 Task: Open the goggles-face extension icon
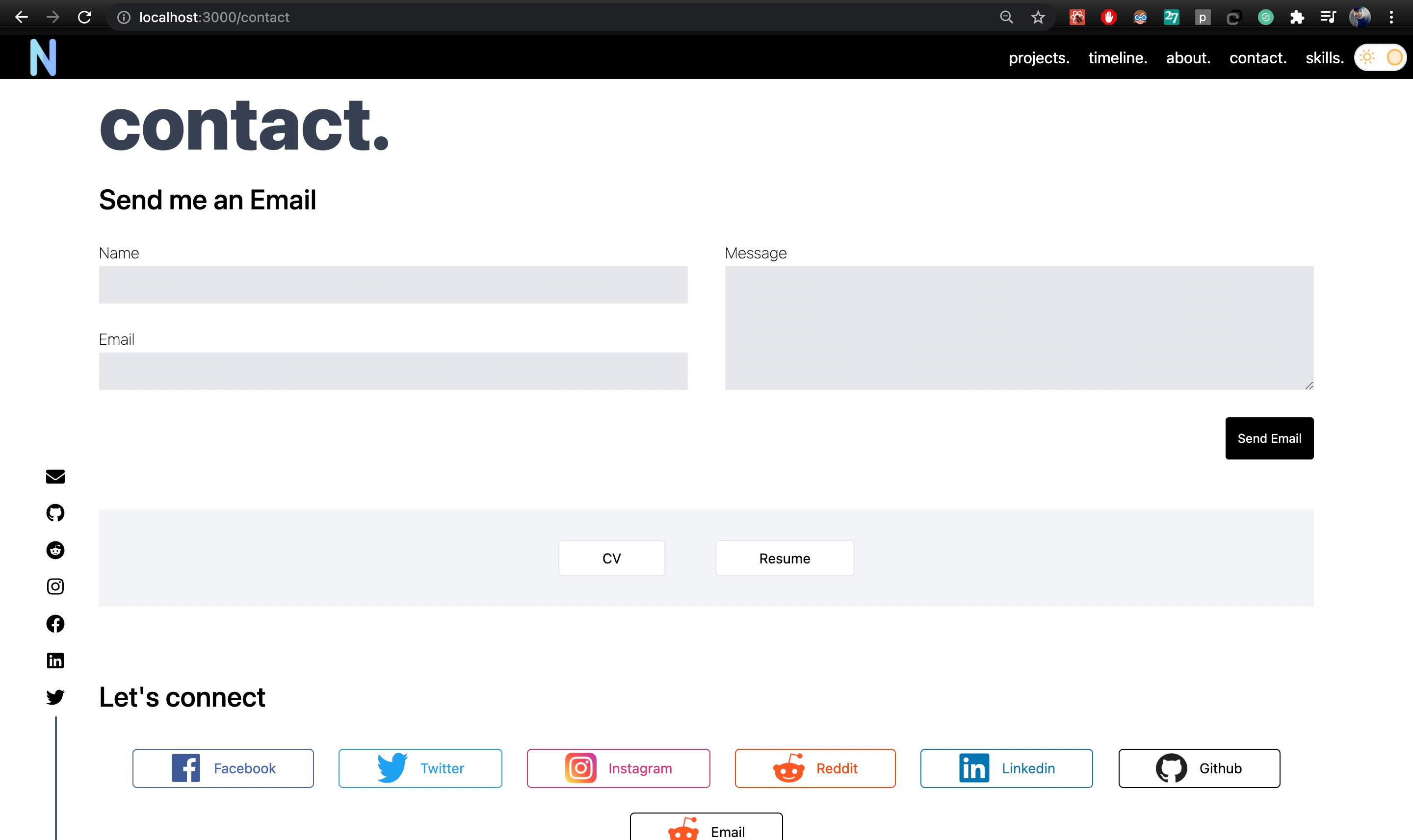1140,18
